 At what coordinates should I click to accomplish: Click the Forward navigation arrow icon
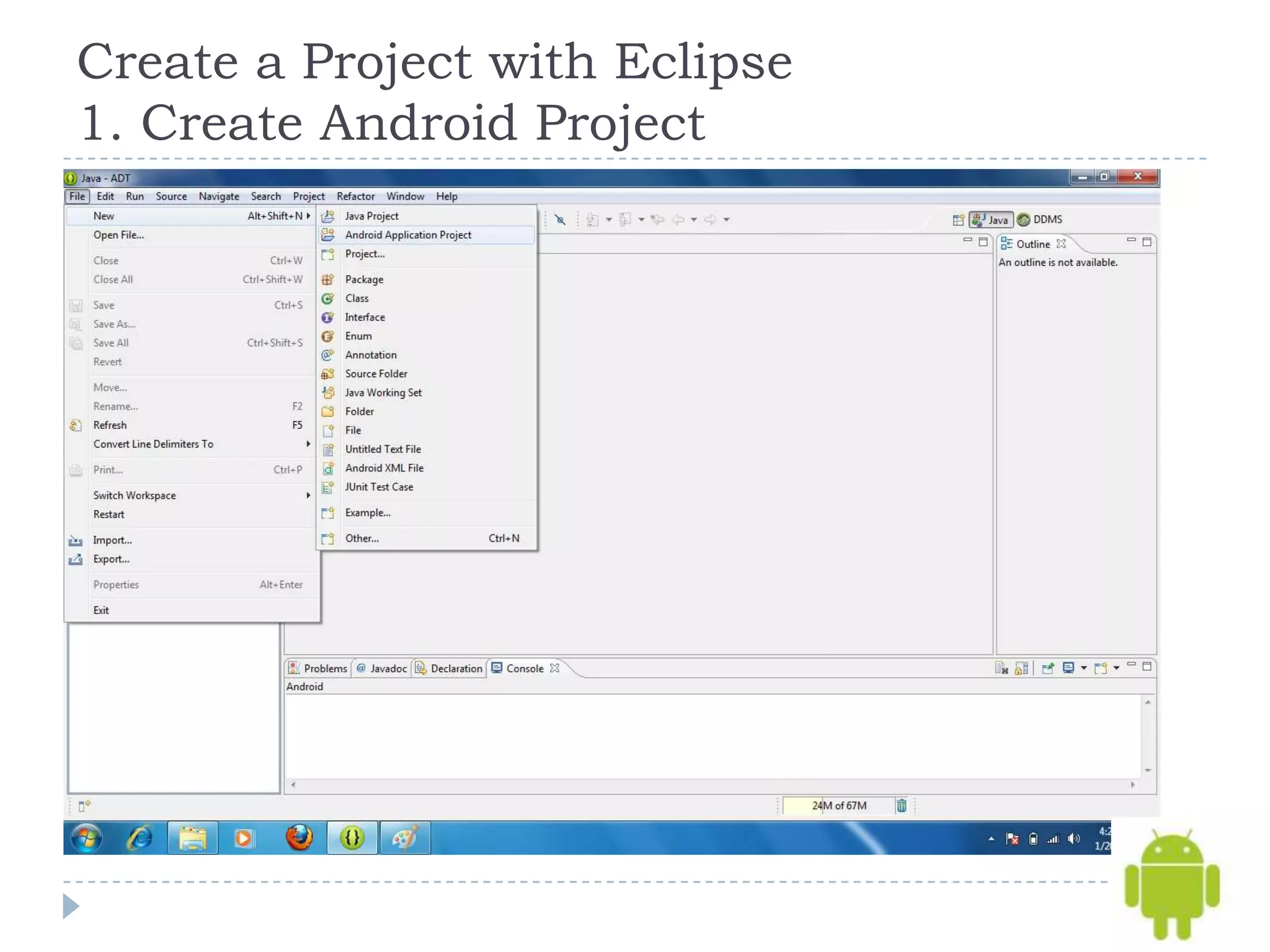[711, 219]
